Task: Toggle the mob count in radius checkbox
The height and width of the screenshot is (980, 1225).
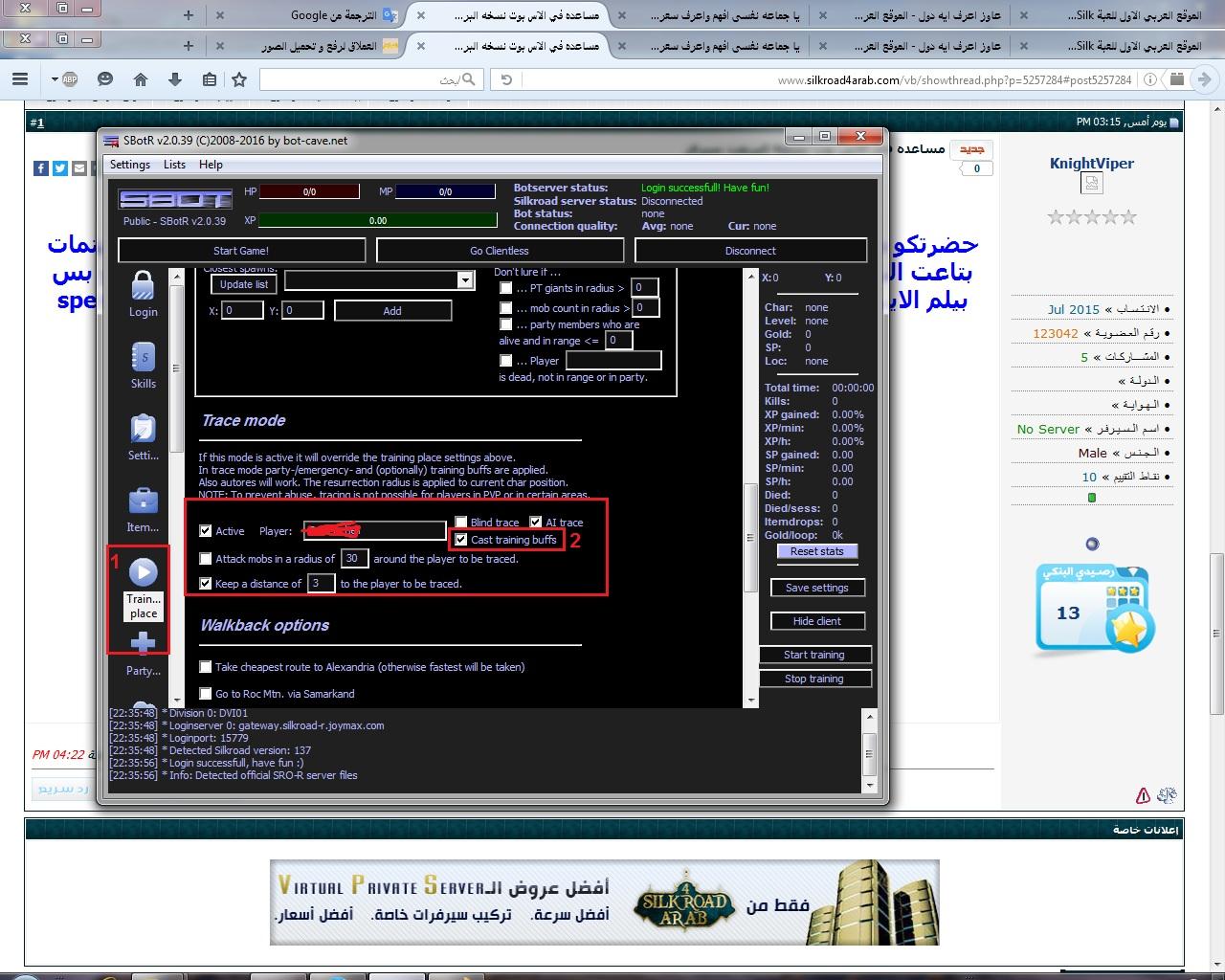Action: click(506, 308)
